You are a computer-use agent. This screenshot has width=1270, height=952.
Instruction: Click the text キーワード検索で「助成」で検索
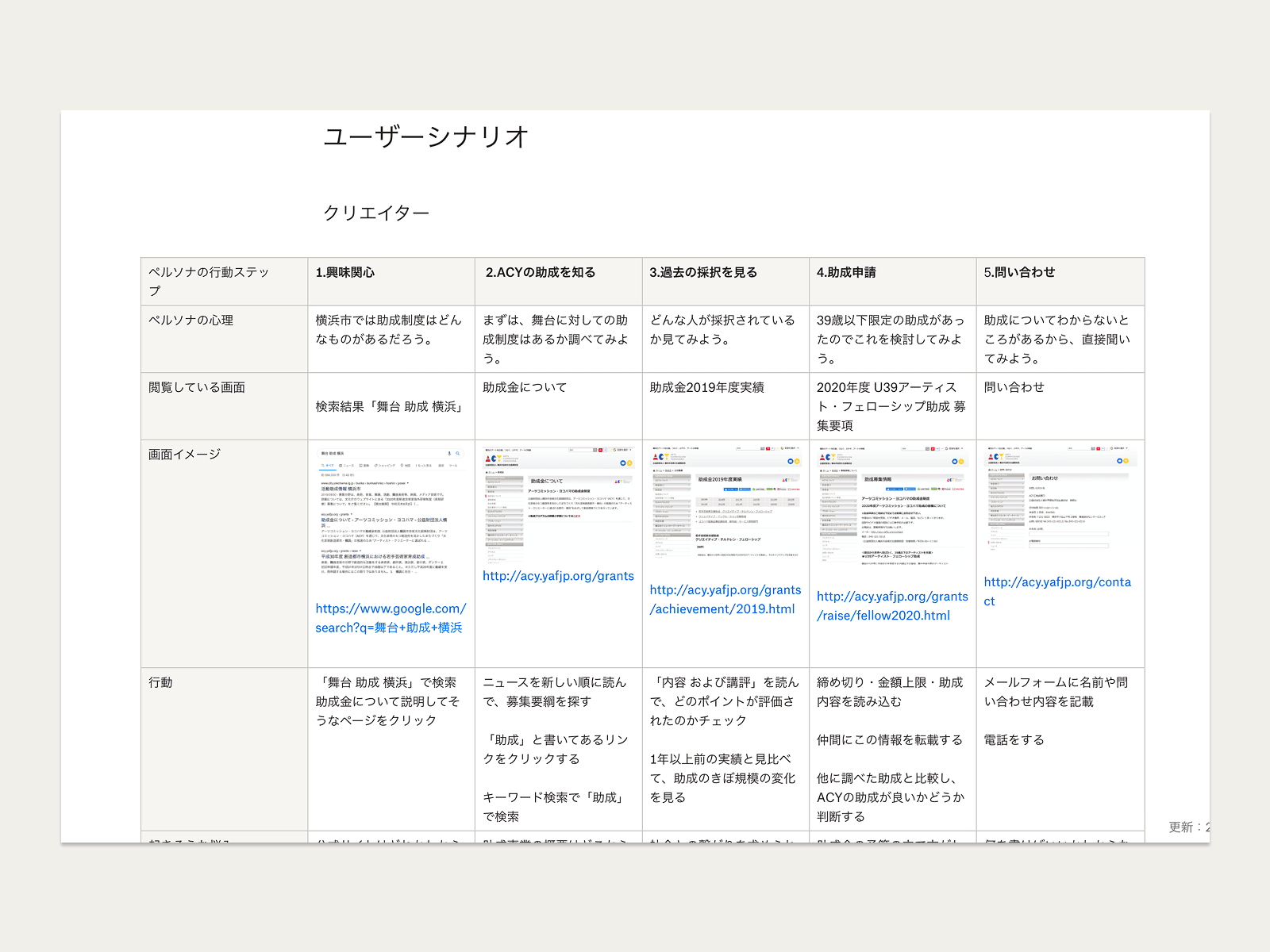554,807
